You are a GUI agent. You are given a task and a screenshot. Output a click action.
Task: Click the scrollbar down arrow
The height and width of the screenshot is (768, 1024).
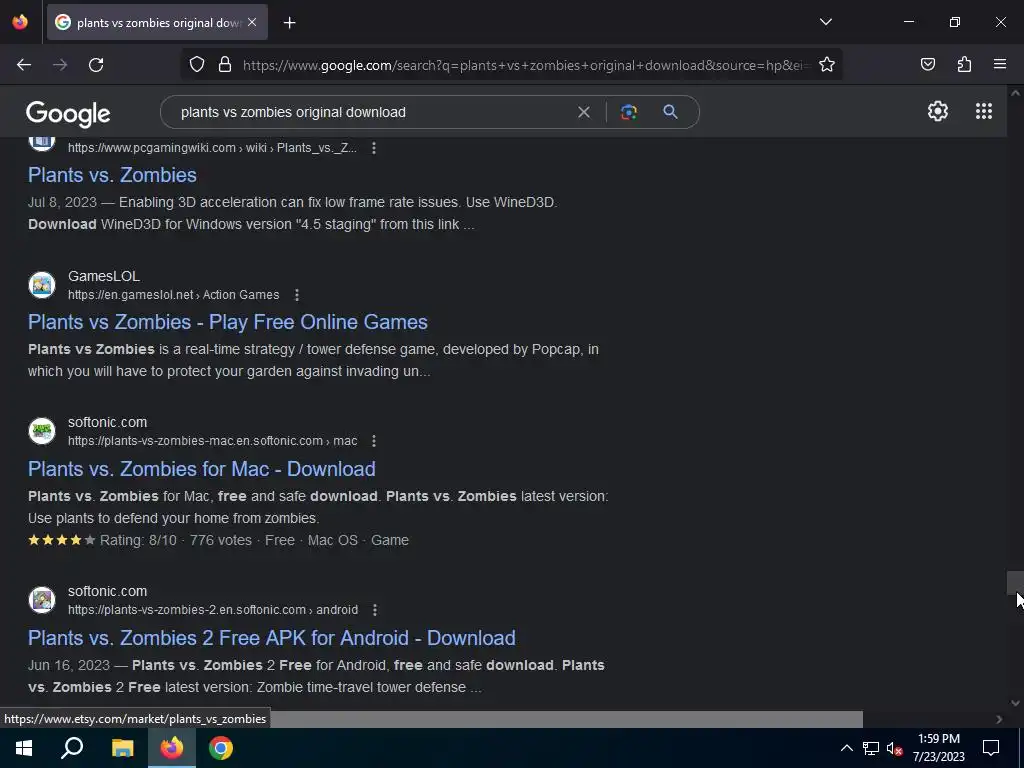point(1015,703)
